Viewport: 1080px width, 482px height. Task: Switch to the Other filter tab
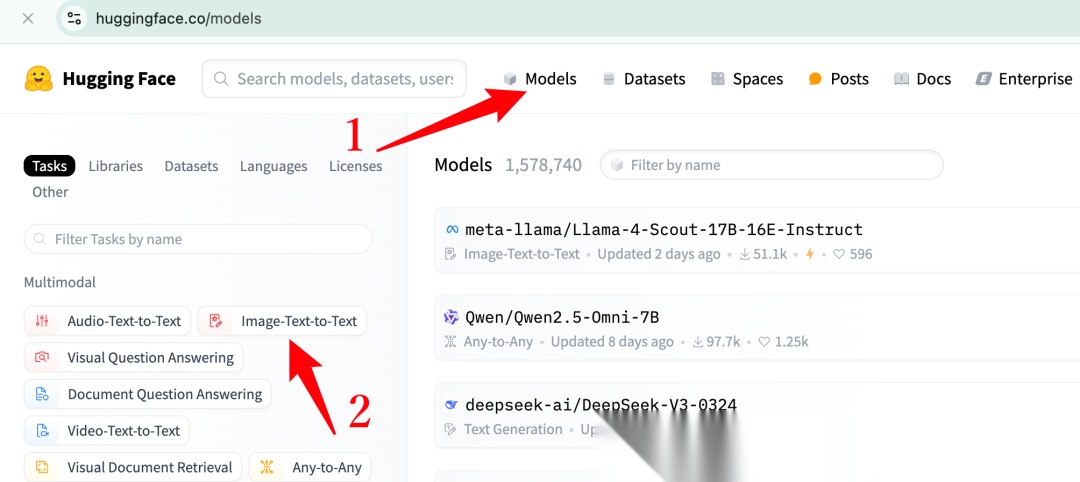coord(50,192)
